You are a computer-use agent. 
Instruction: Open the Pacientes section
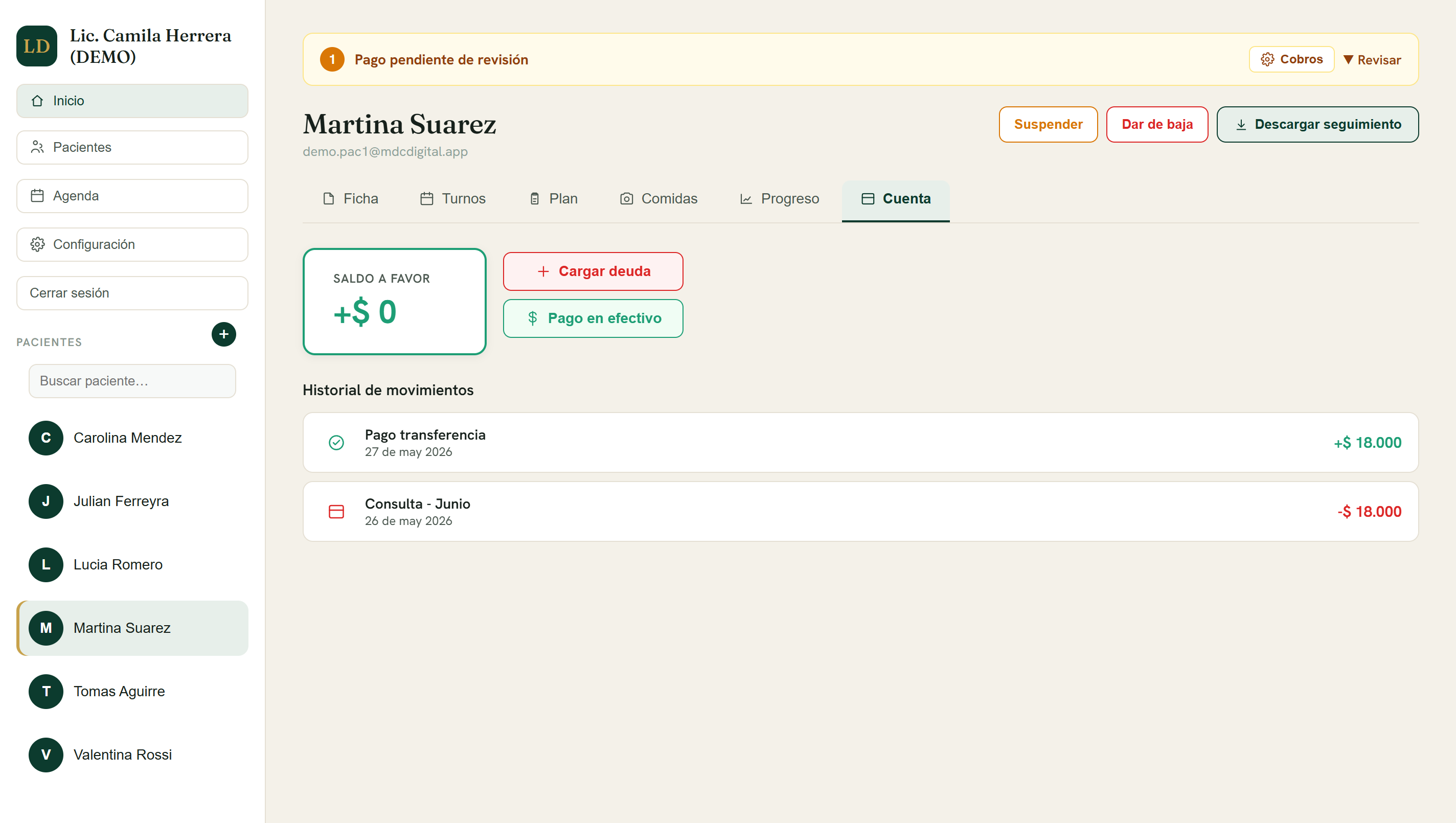(x=132, y=147)
